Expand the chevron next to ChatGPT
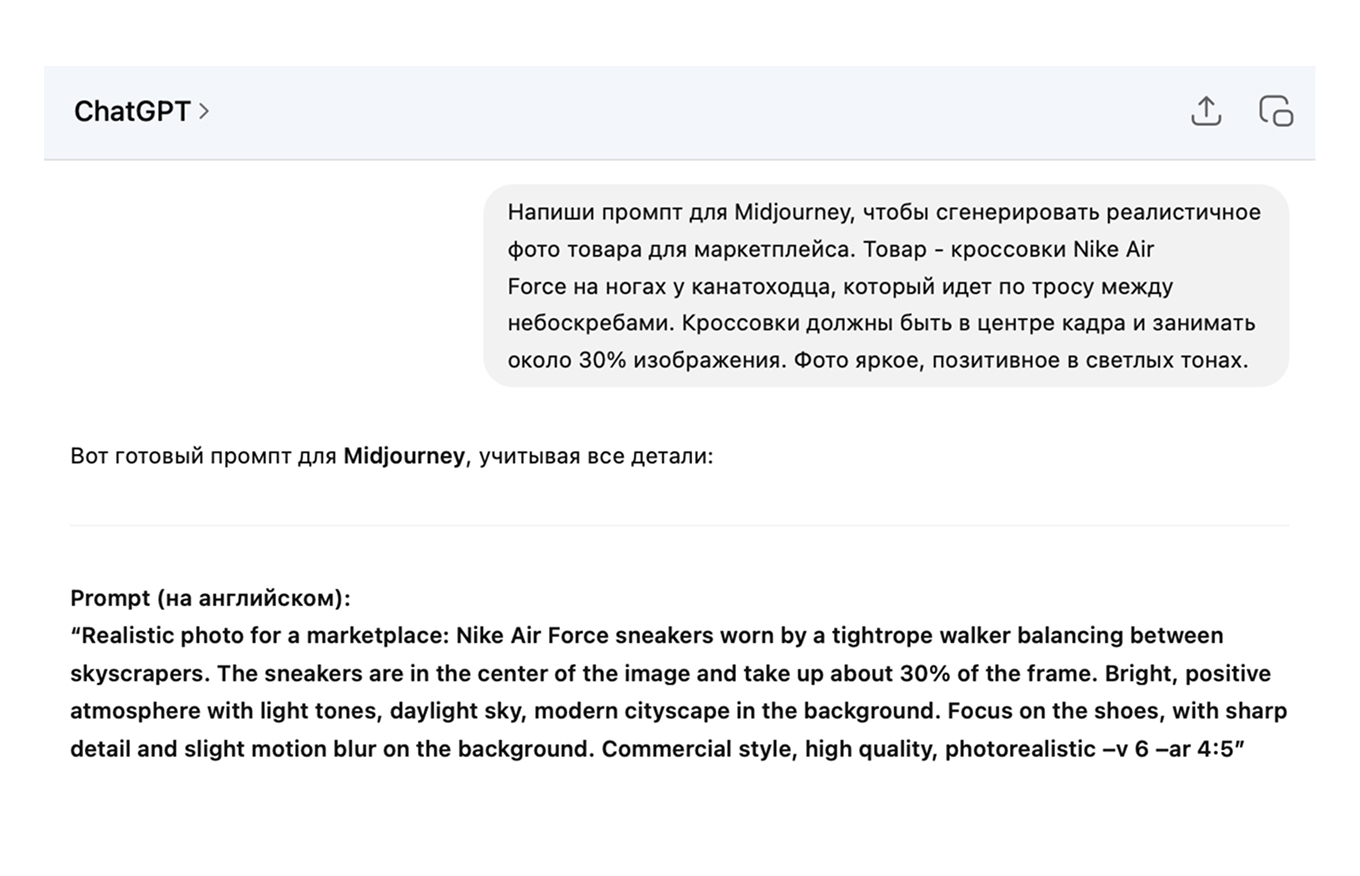Screen dimensions: 1360x876 click(x=204, y=111)
